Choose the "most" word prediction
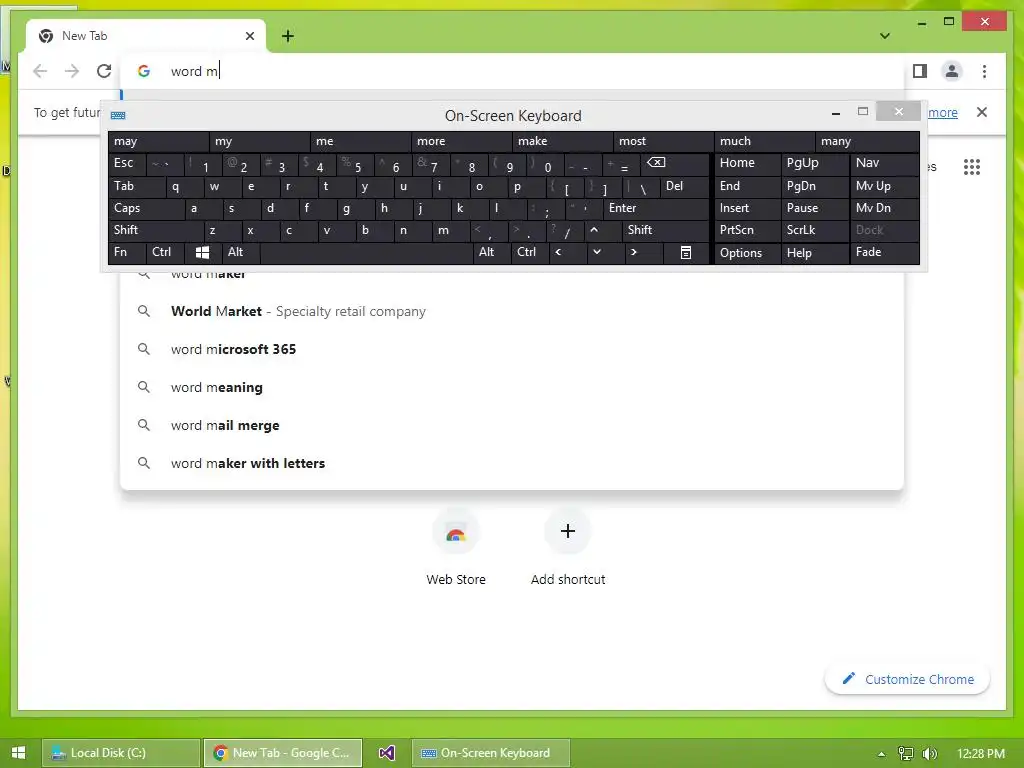The height and width of the screenshot is (768, 1024). tap(664, 141)
